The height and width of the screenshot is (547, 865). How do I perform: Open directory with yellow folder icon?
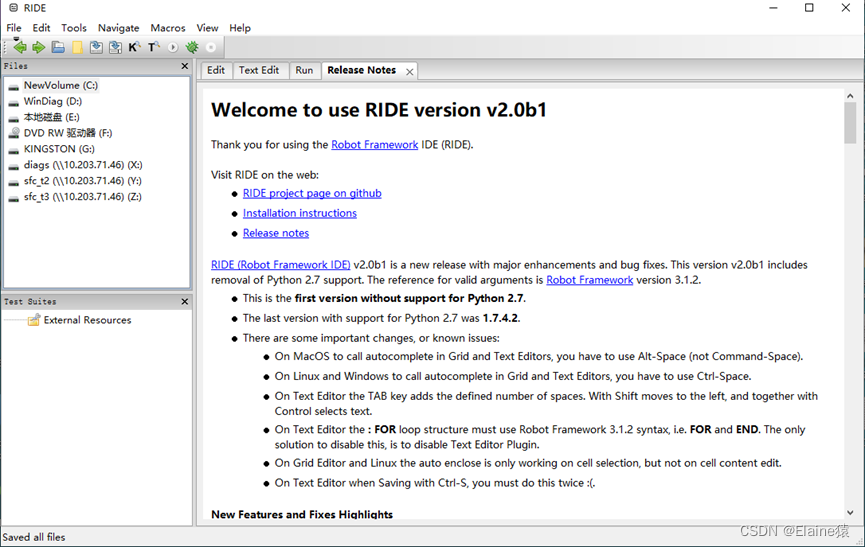77,47
